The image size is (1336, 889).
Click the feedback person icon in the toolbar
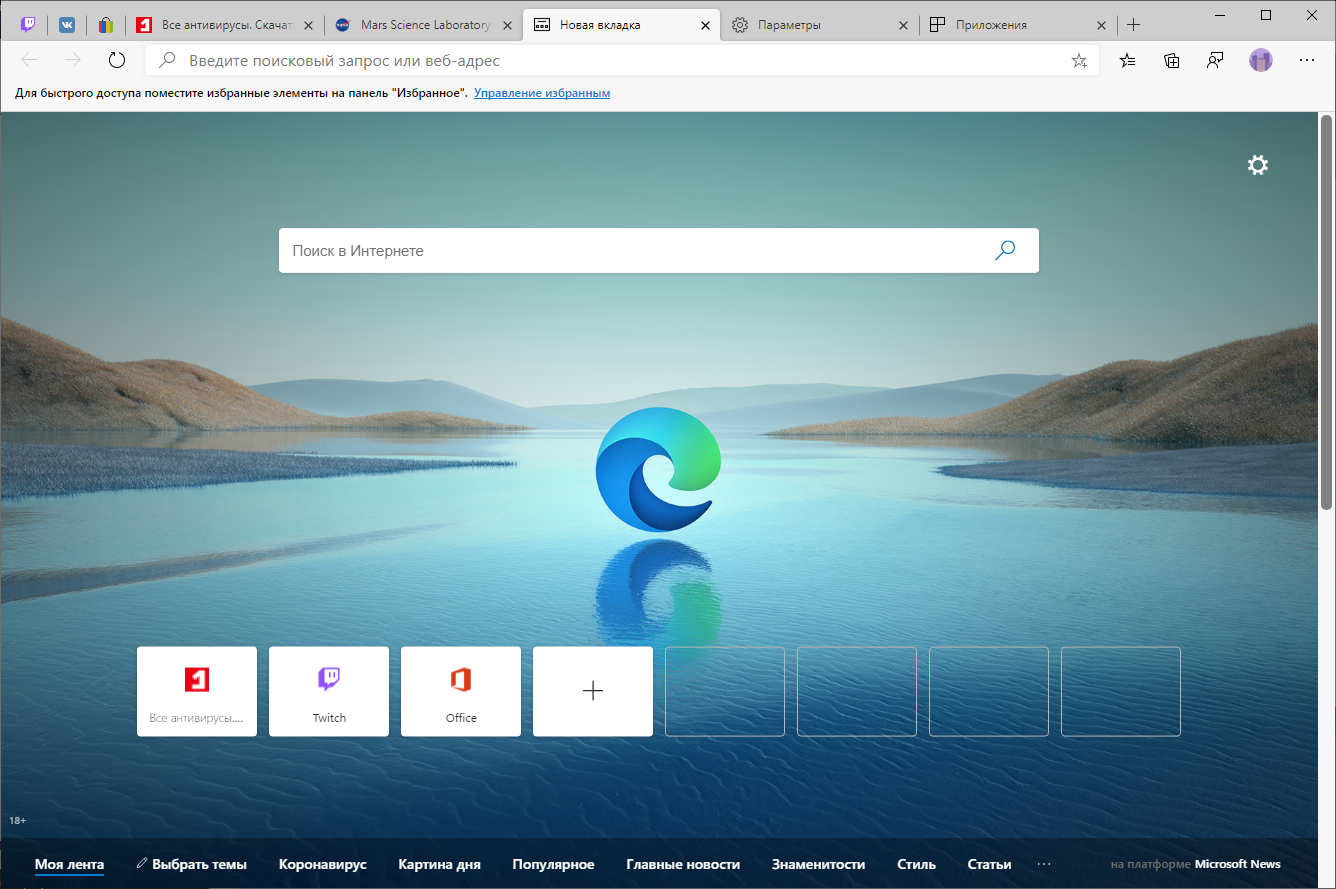tap(1215, 60)
